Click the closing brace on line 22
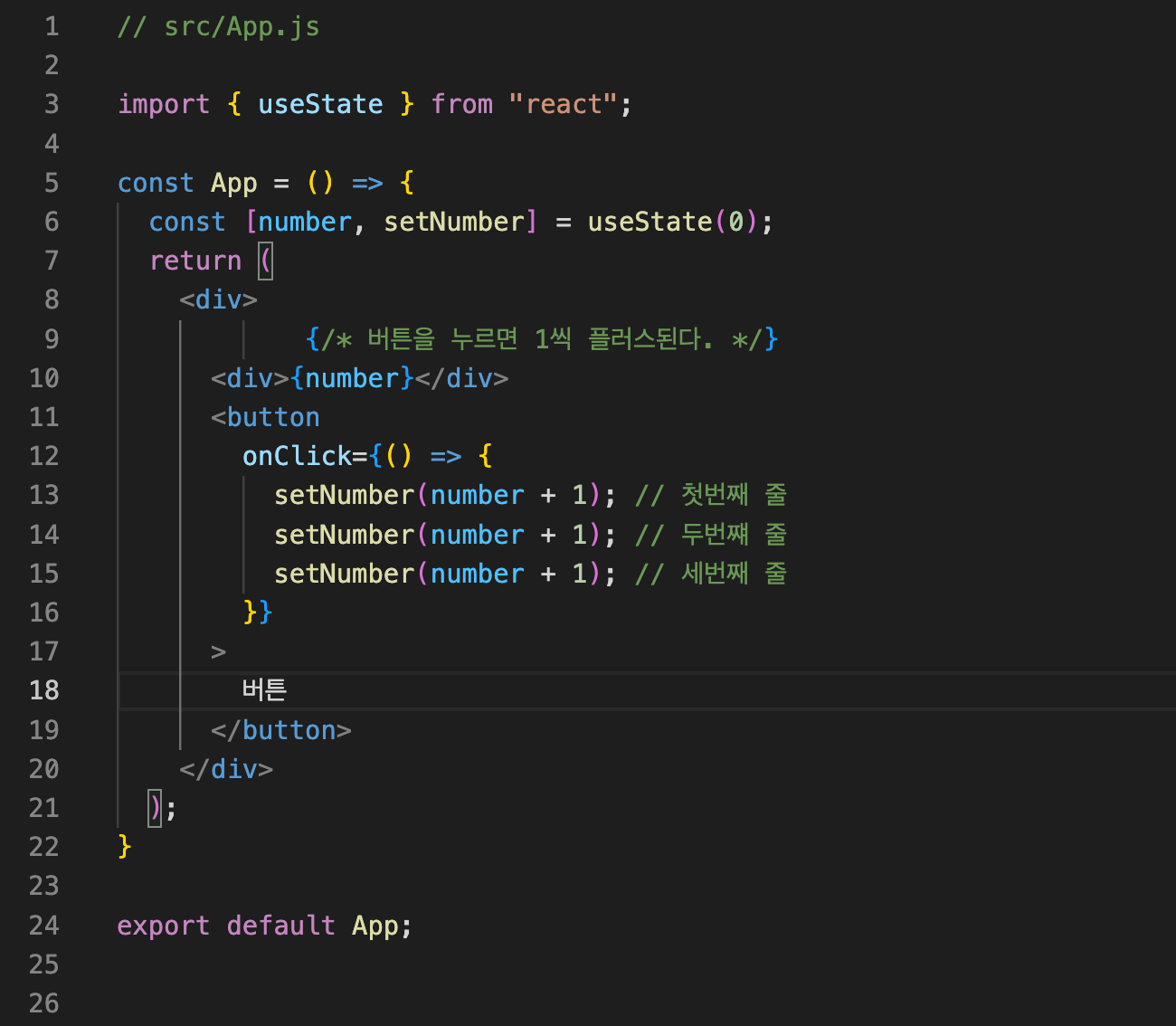The width and height of the screenshot is (1176, 1026). coord(125,848)
